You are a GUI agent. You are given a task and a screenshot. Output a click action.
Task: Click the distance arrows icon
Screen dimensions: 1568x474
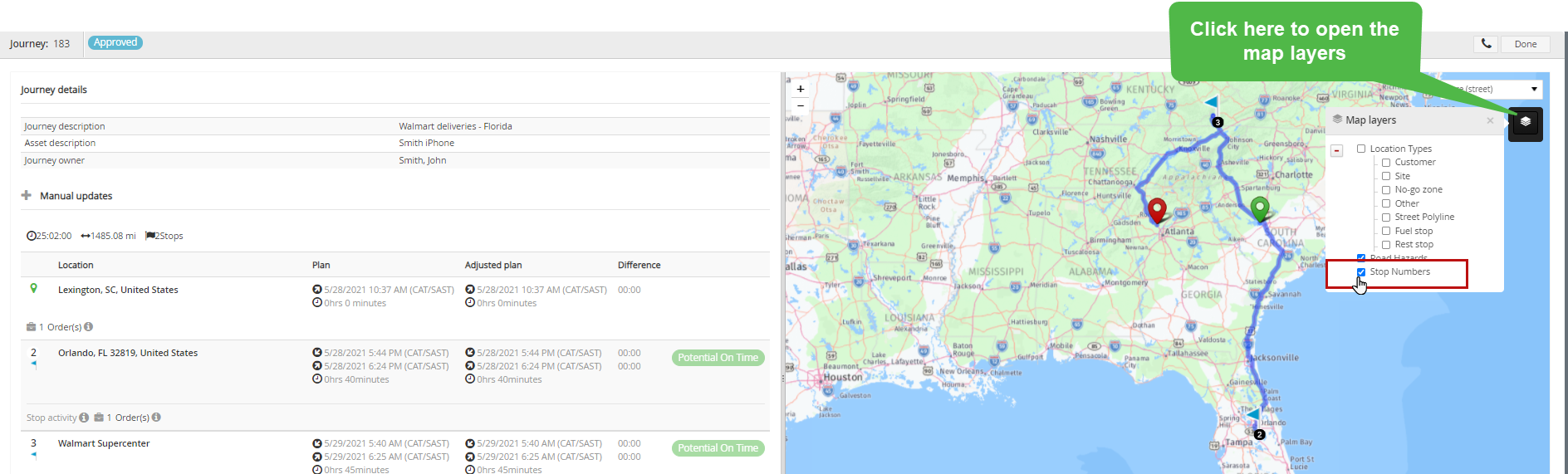tap(86, 236)
